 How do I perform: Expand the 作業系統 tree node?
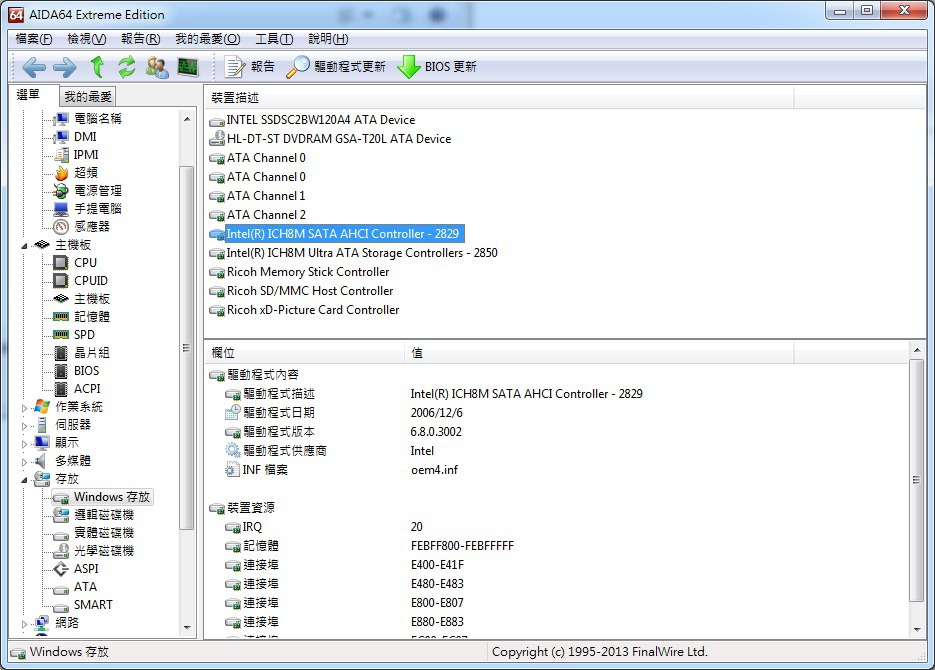pyautogui.click(x=24, y=408)
